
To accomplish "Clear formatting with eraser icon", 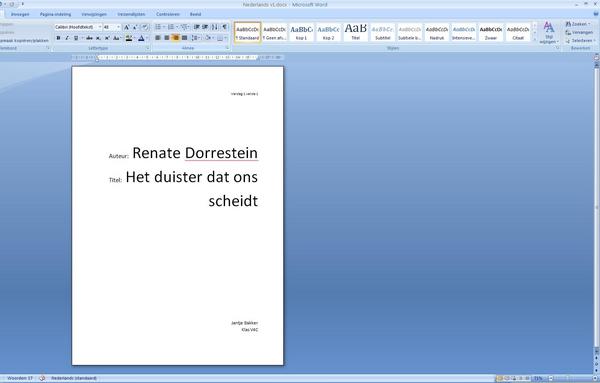I will click(145, 27).
